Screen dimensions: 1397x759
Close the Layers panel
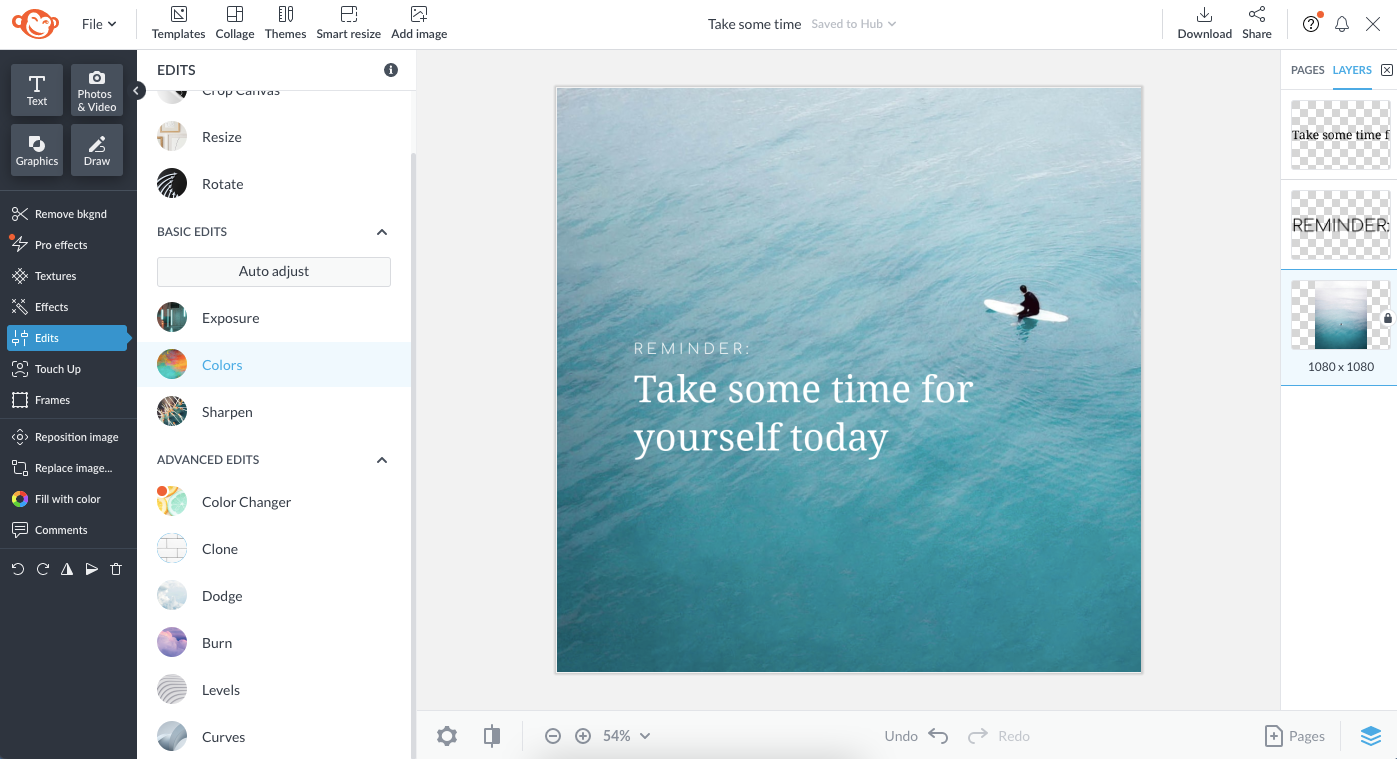(1386, 70)
